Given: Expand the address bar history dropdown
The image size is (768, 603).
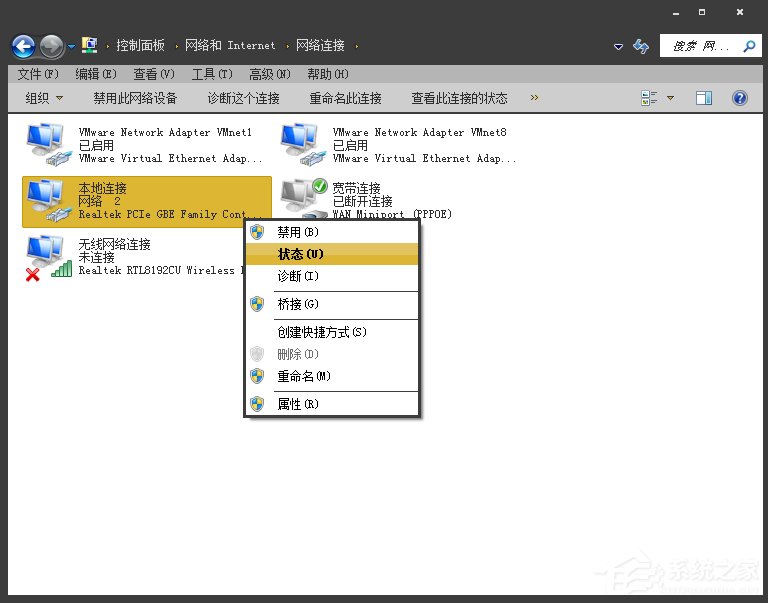Looking at the screenshot, I should [618, 46].
